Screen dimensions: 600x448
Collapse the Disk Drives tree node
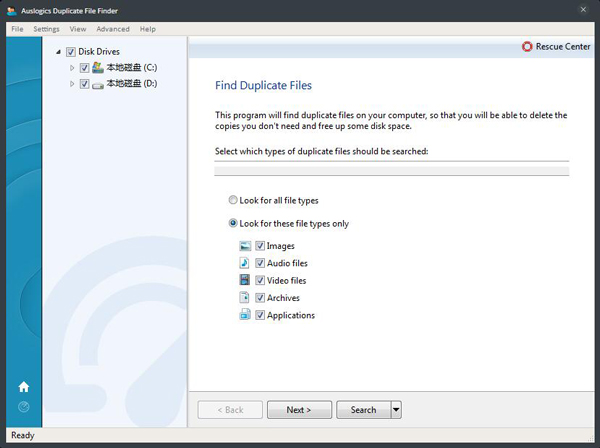(x=58, y=52)
